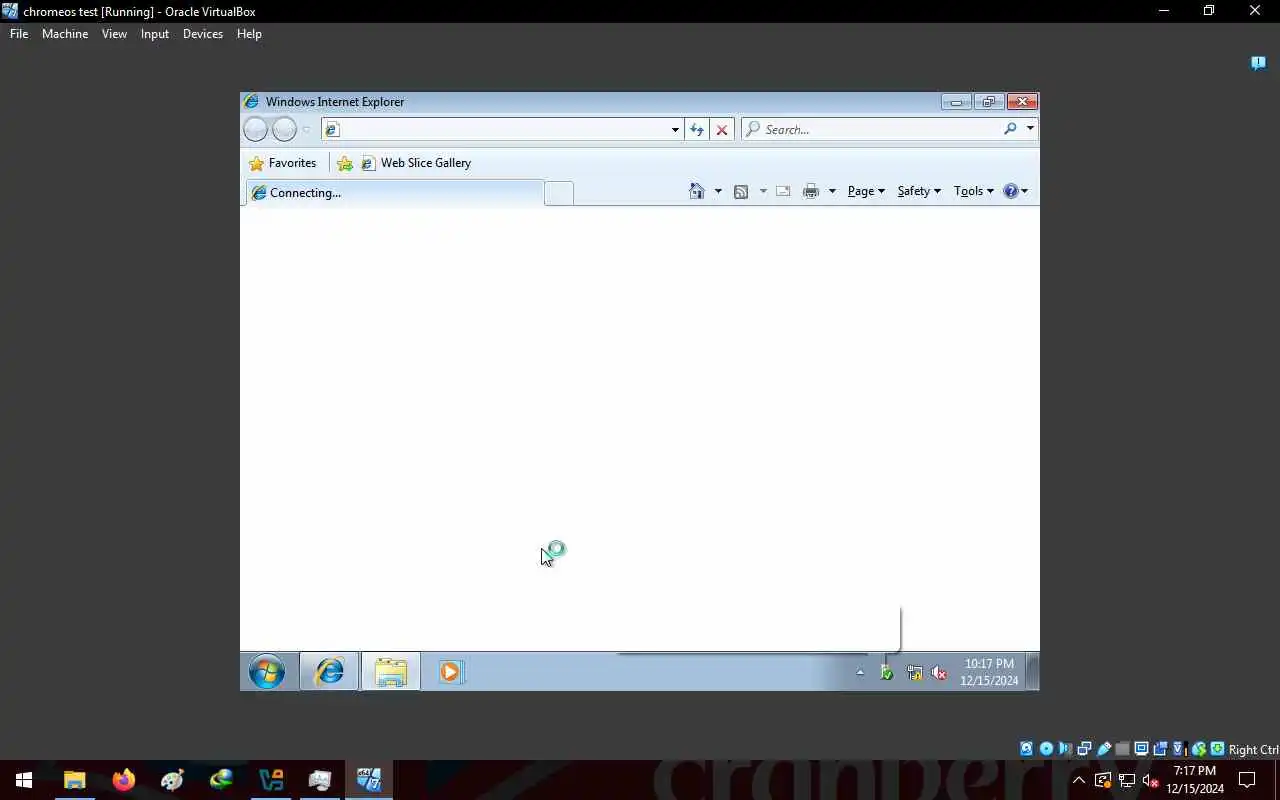Click the Help question mark icon
Viewport: 1280px width, 800px height.
(1011, 191)
